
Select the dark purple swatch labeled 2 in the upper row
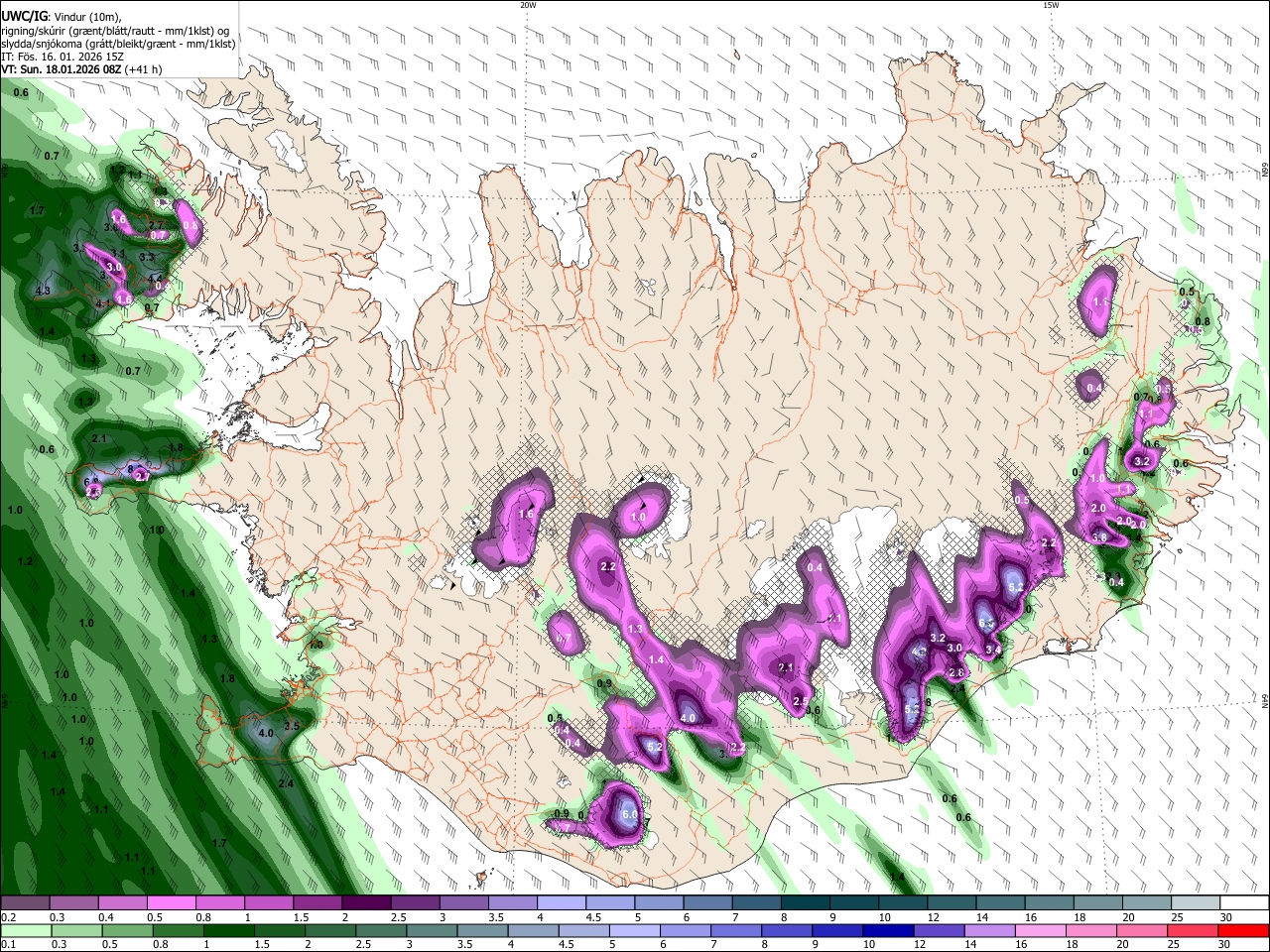[x=366, y=903]
